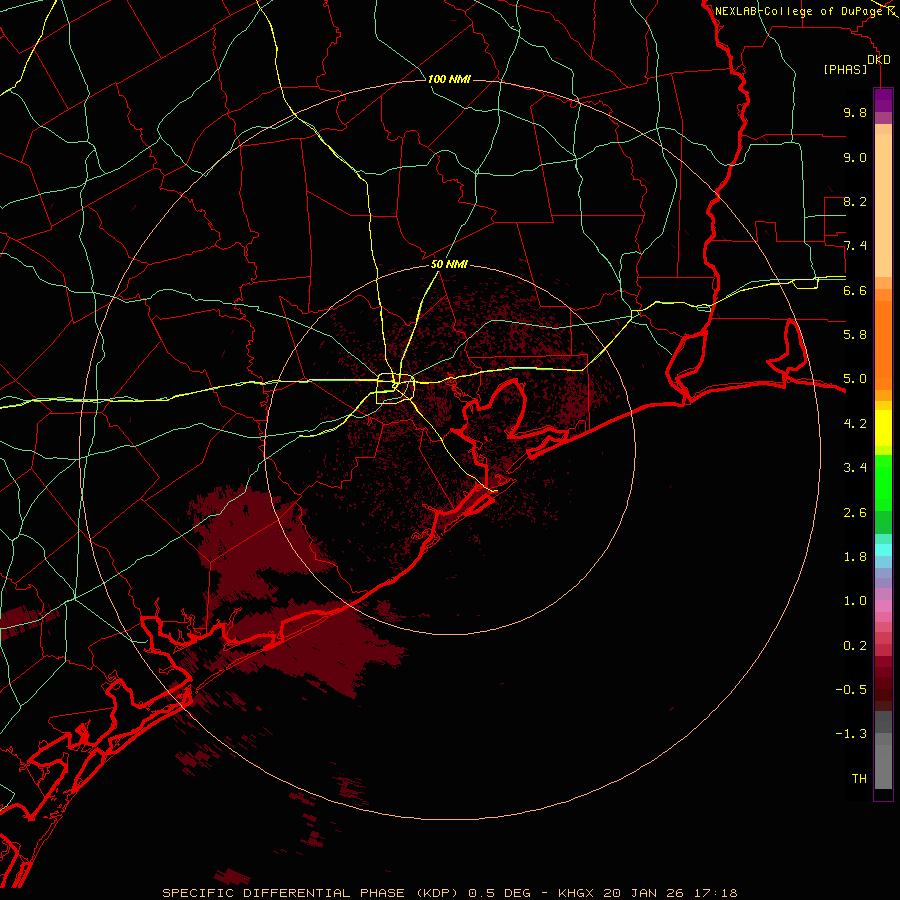Click the 4.2 value on the color scale
The height and width of the screenshot is (900, 900).
[x=855, y=424]
